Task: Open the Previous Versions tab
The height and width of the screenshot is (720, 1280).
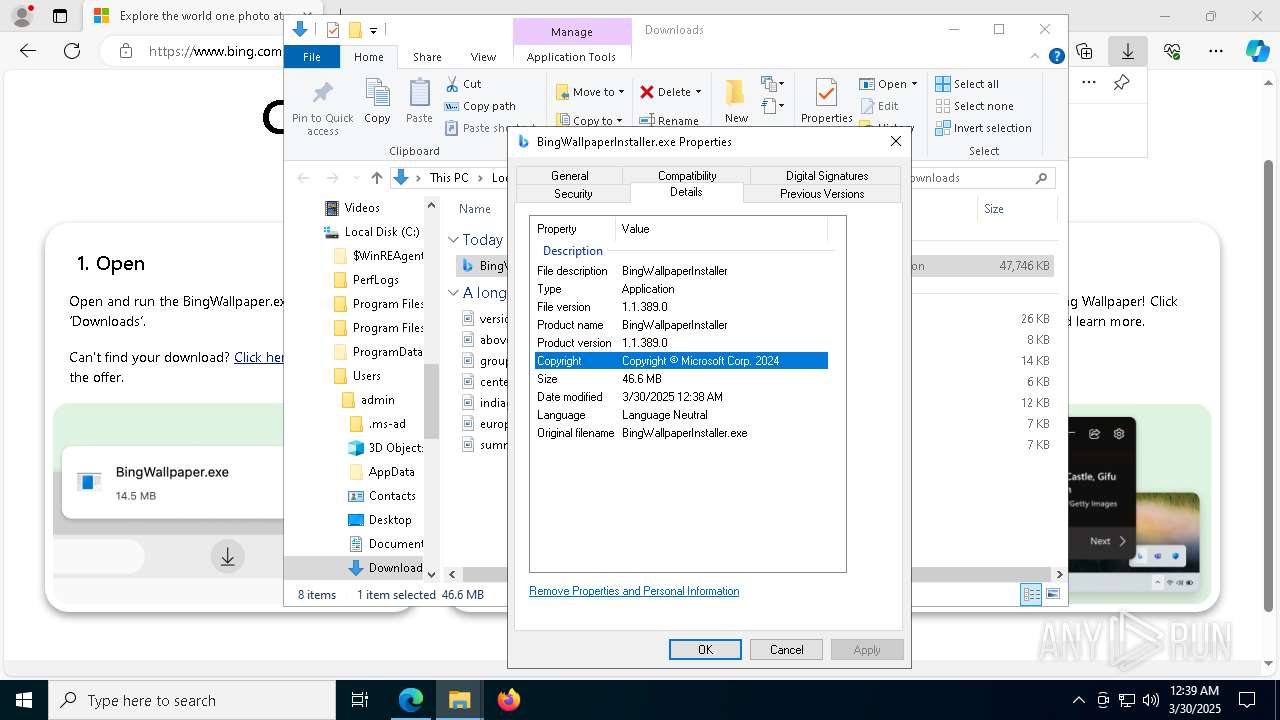Action: 822,194
